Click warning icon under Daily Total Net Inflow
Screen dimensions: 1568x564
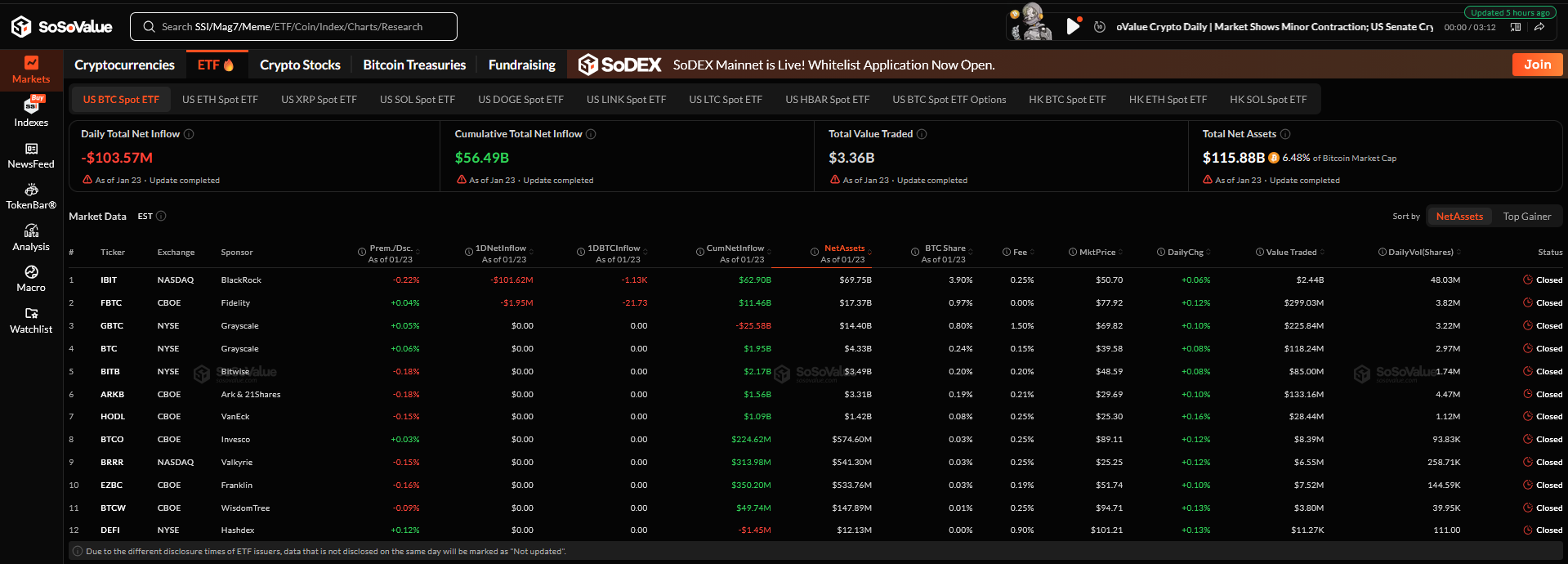pos(87,179)
